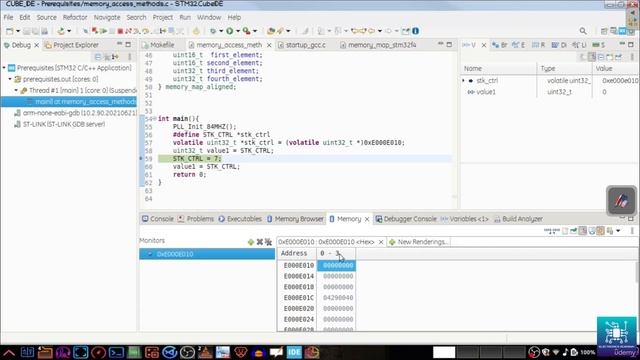Viewport: 640px width, 360px height.
Task: Open the Disassembly view tab icon
Action: 559,45
